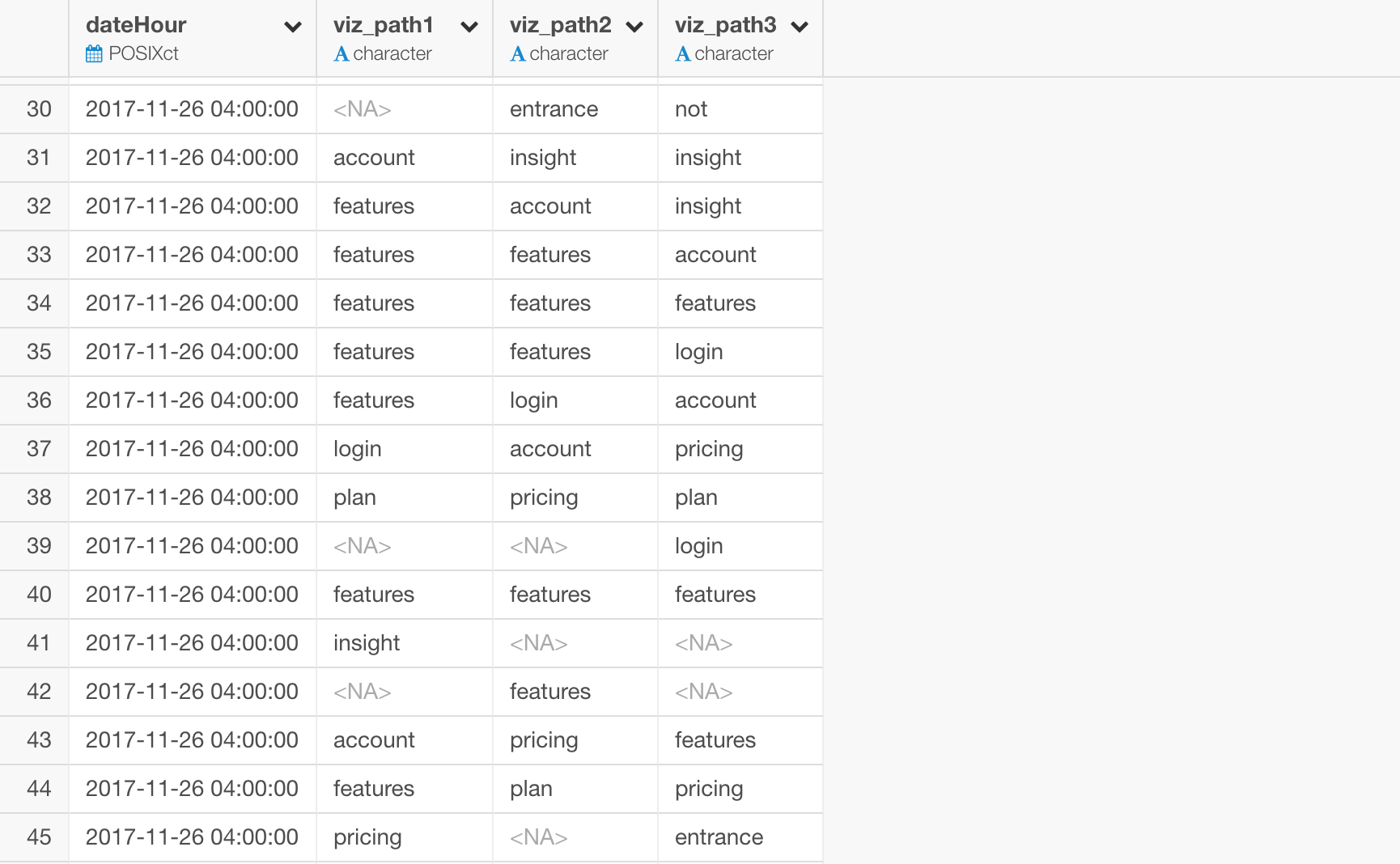Select the pricing cell in row 45
The height and width of the screenshot is (864, 1400).
point(367,836)
